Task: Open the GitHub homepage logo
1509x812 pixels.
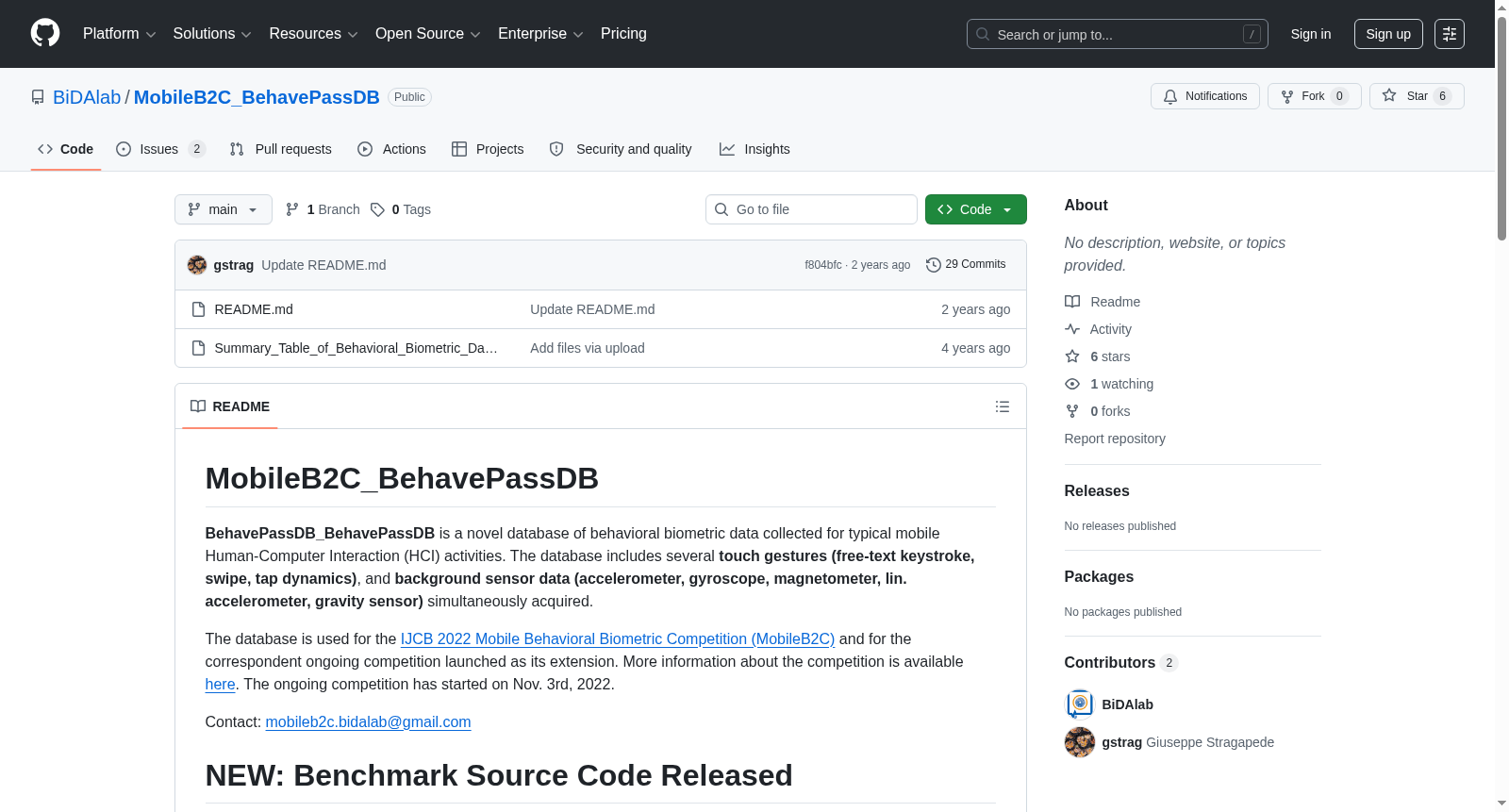Action: pyautogui.click(x=45, y=34)
